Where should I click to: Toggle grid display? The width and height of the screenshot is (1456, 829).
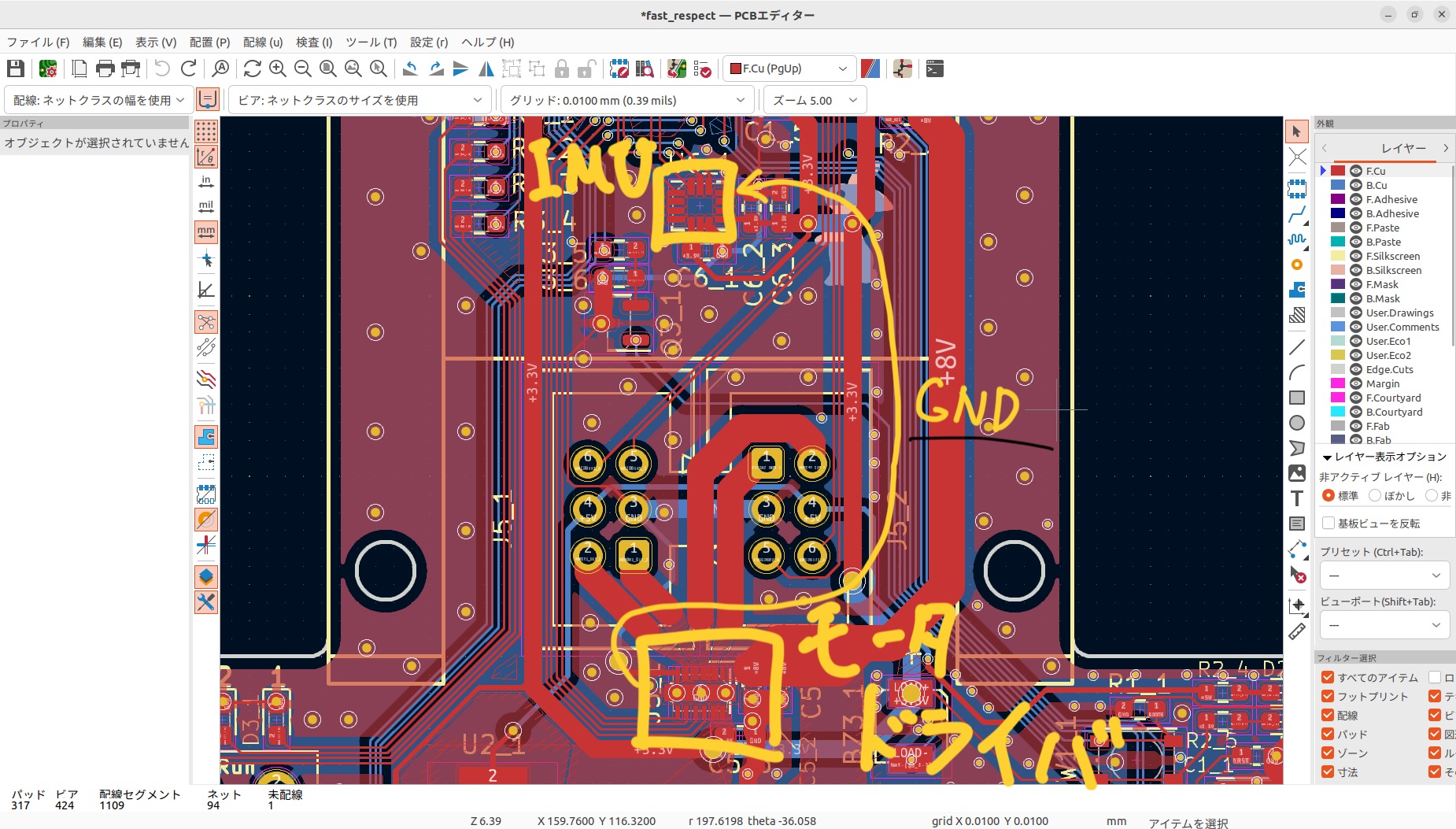pyautogui.click(x=206, y=131)
